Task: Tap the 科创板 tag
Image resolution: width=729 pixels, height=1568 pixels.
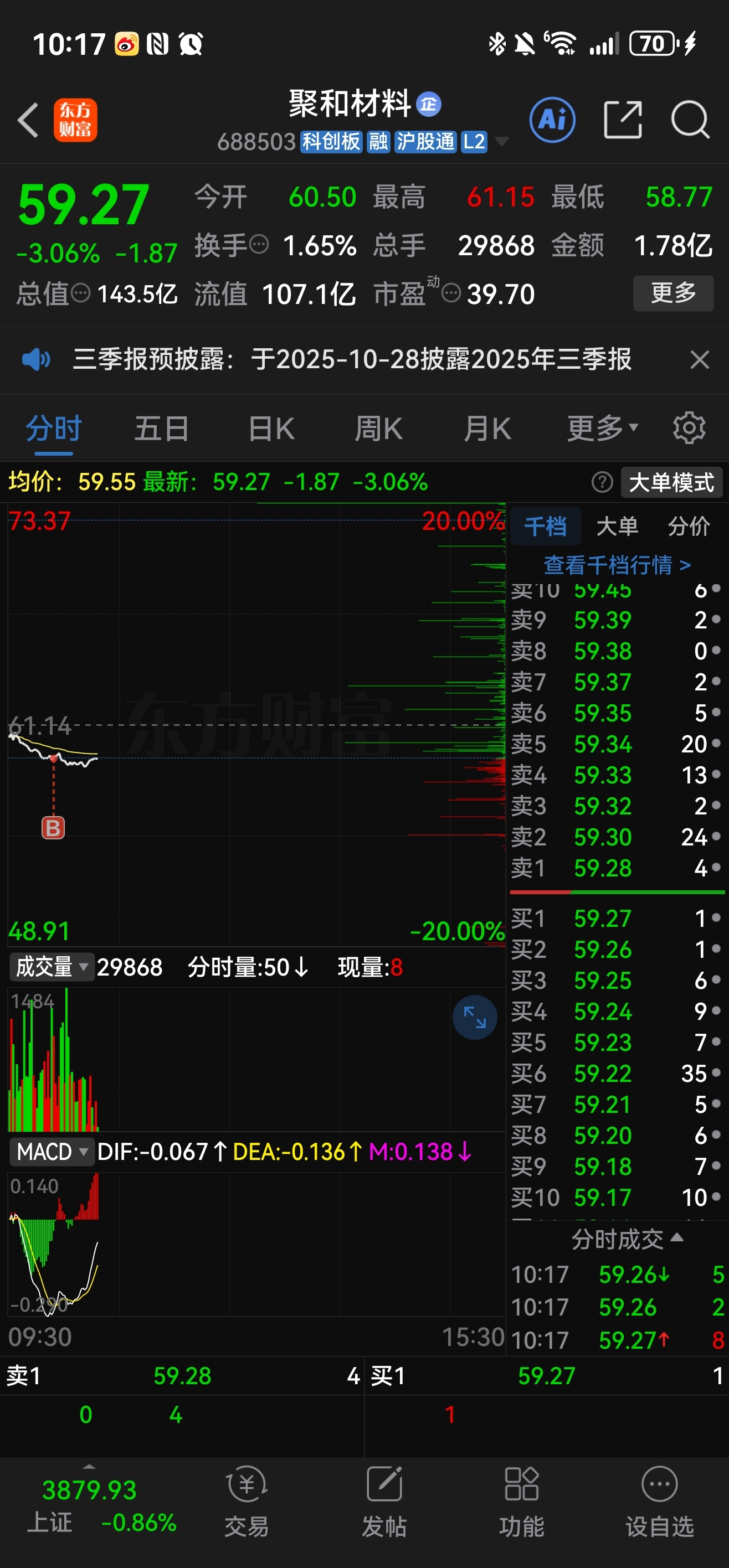Action: point(331,142)
